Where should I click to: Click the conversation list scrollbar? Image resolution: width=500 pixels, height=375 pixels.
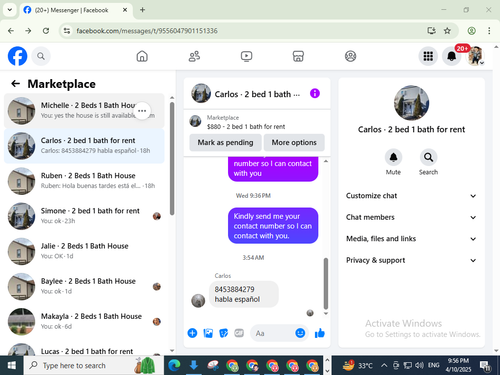(x=172, y=158)
